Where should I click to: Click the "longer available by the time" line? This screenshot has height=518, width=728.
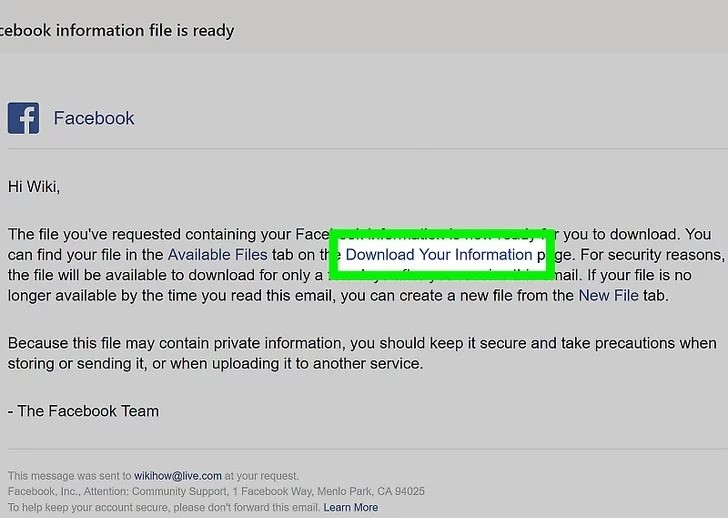(x=338, y=295)
